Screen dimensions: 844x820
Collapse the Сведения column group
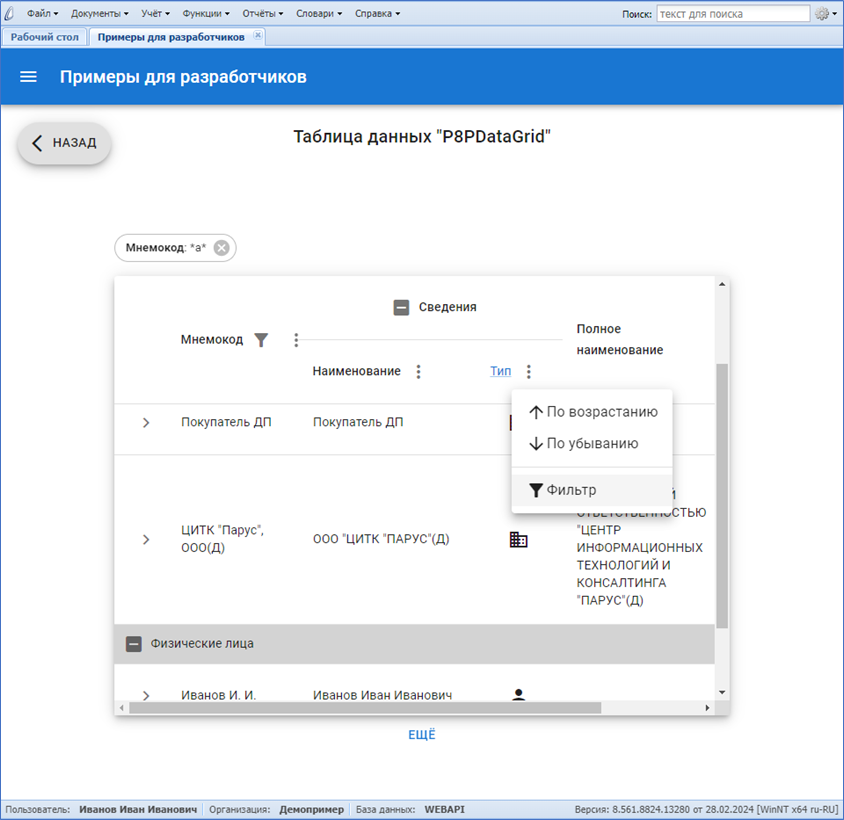point(401,308)
